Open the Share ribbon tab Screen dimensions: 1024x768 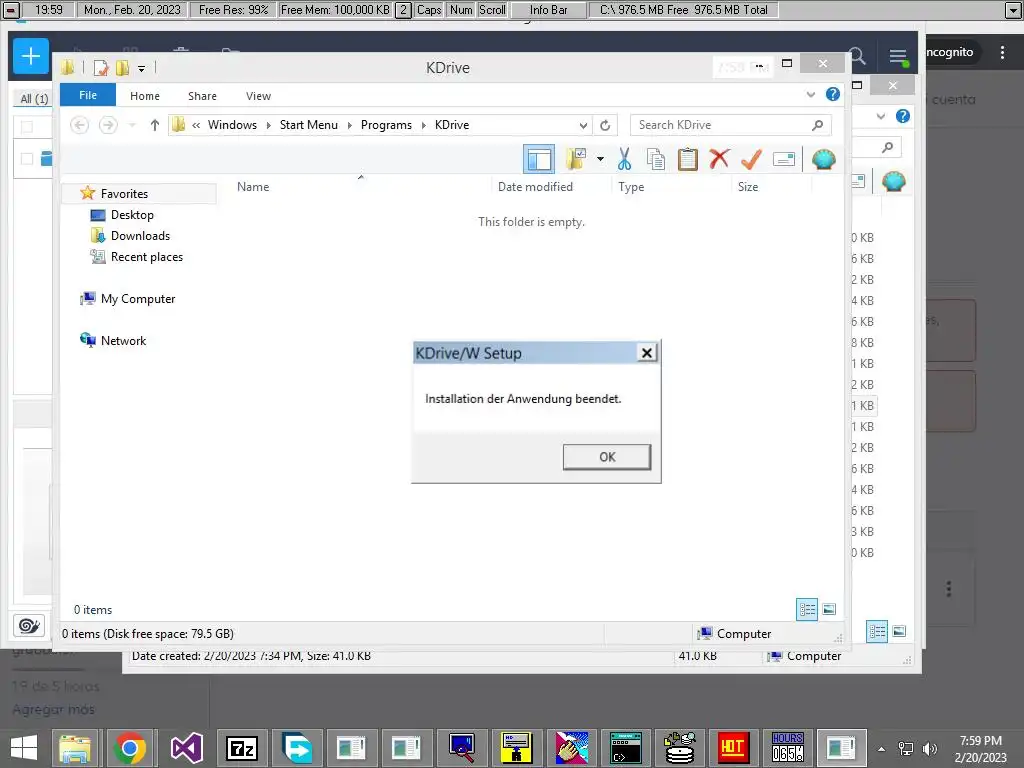coord(202,96)
